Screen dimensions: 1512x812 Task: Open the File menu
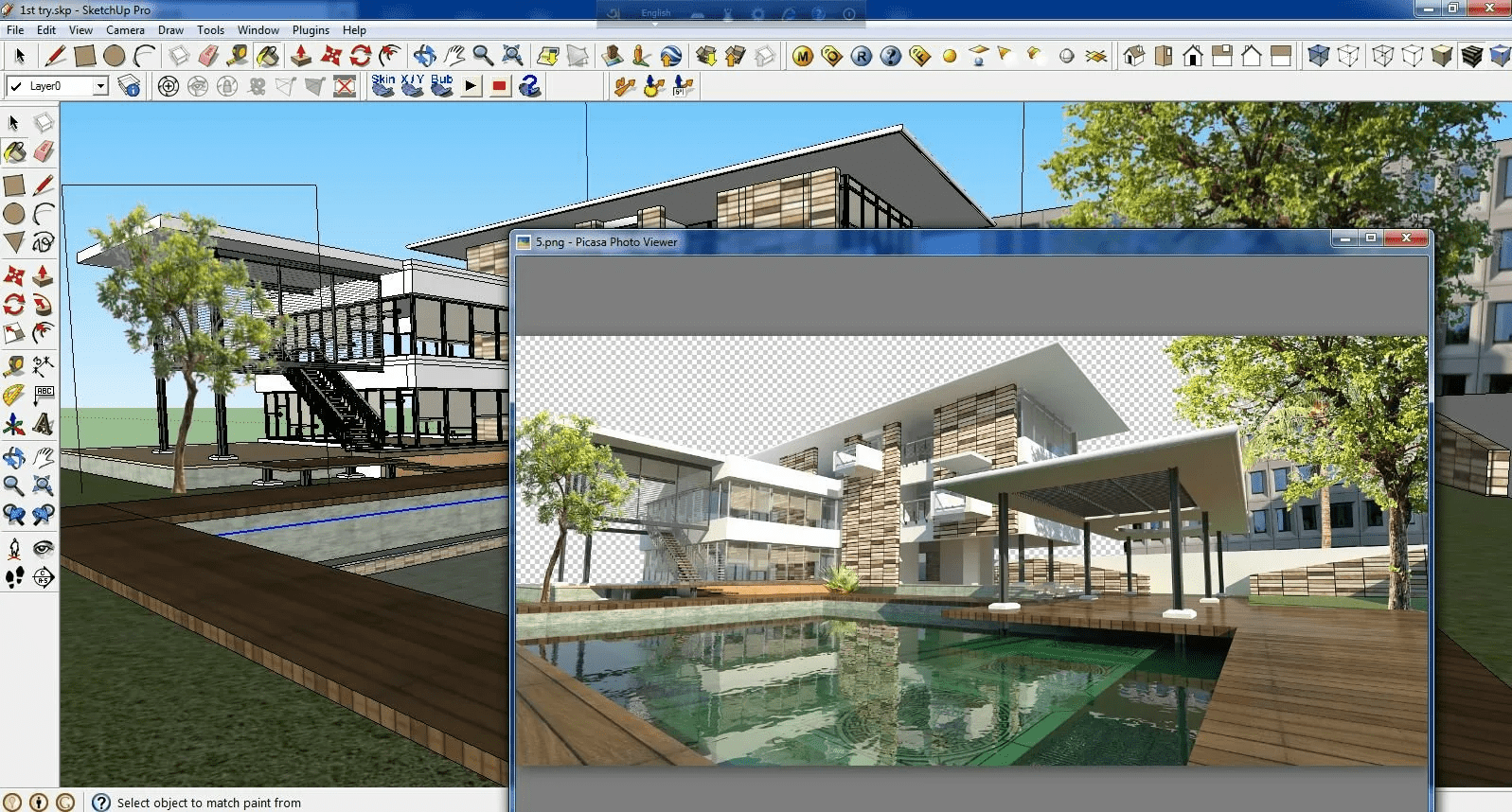tap(15, 30)
